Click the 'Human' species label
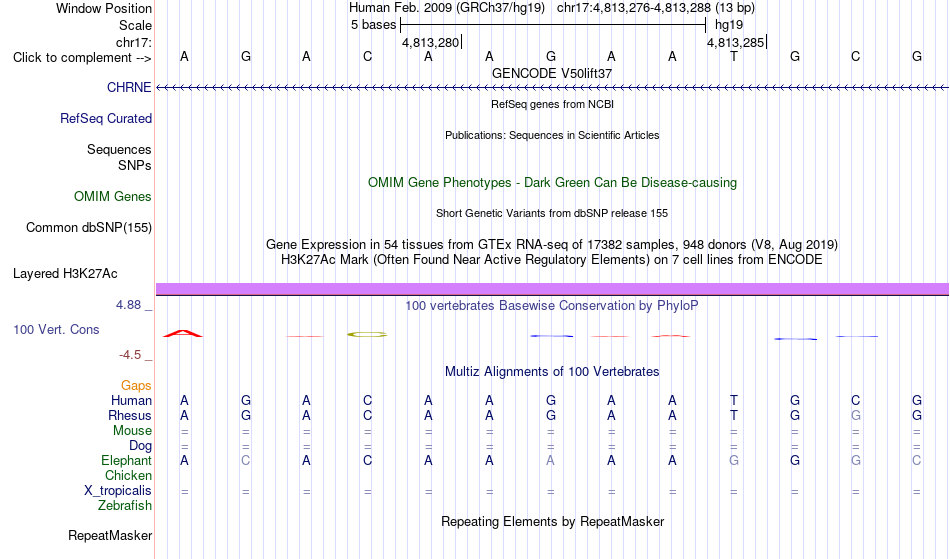 [131, 400]
